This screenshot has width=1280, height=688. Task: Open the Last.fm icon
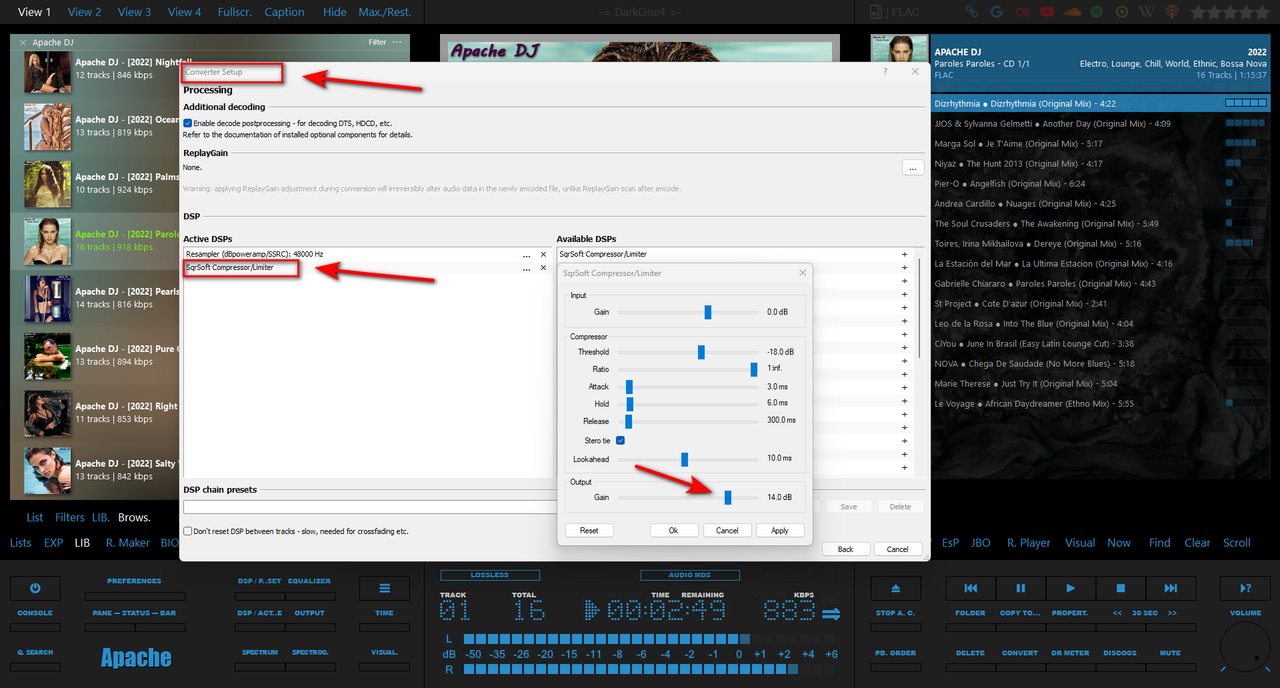click(x=1021, y=12)
